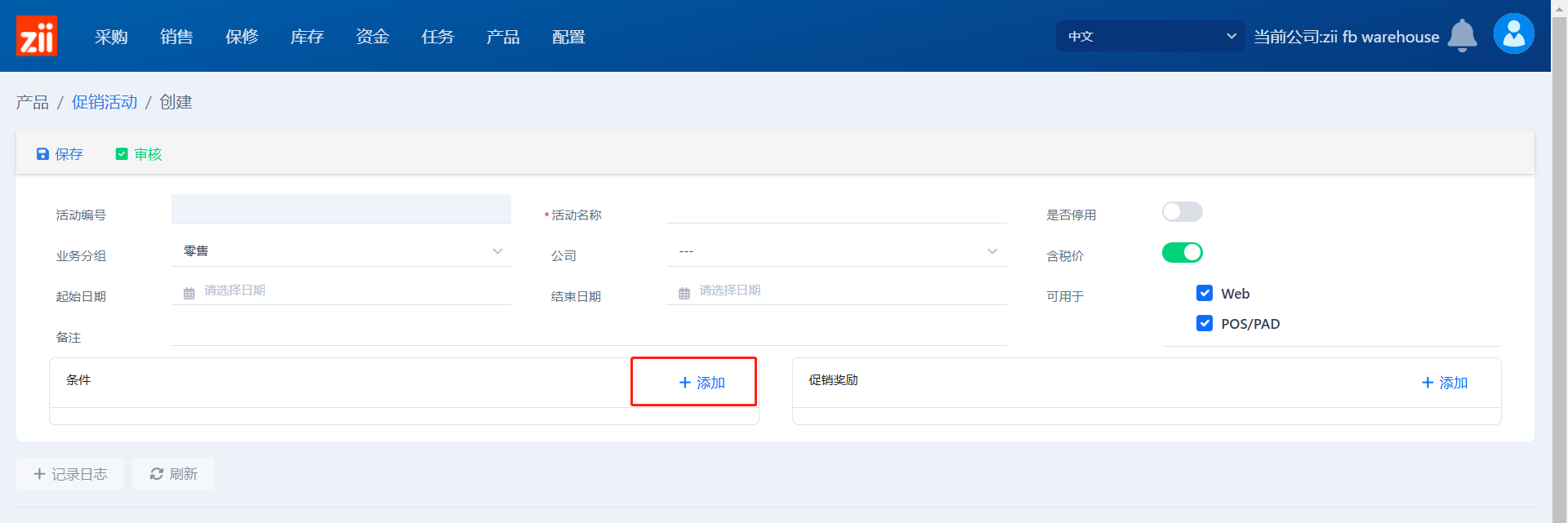
Task: Open the 产品 menu in navbar
Action: [x=503, y=37]
